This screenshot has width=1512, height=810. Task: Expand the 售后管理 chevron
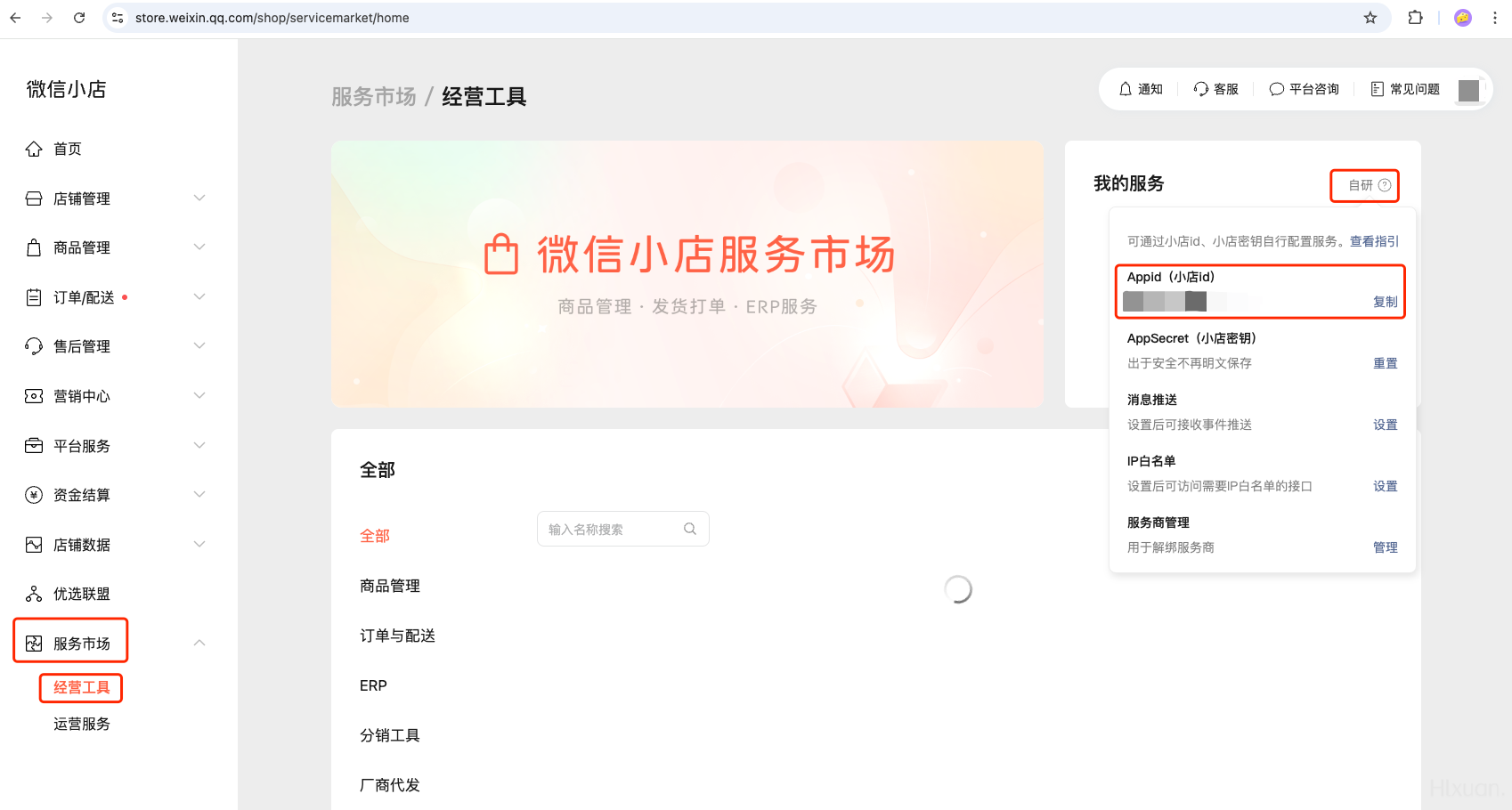coord(199,345)
